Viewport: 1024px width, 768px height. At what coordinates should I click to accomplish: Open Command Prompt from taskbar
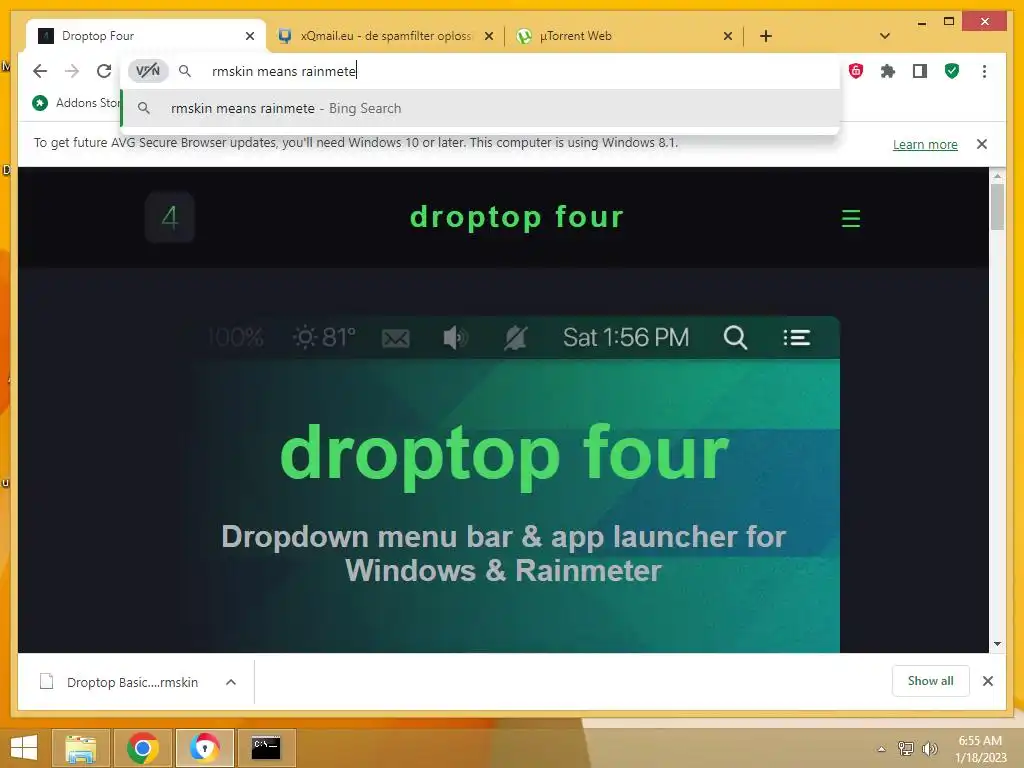(x=266, y=748)
